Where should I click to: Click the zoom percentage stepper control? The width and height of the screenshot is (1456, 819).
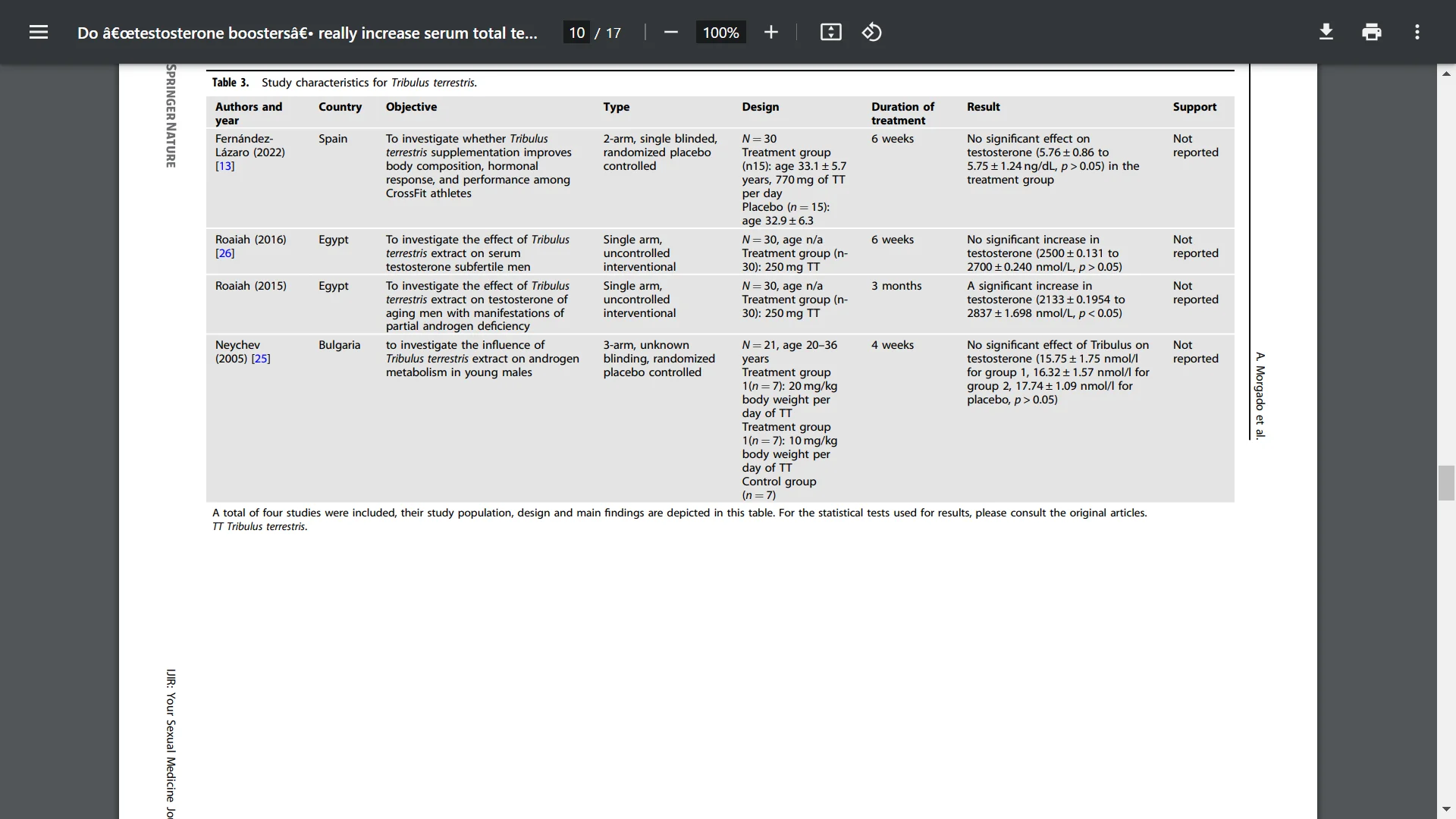pos(720,32)
